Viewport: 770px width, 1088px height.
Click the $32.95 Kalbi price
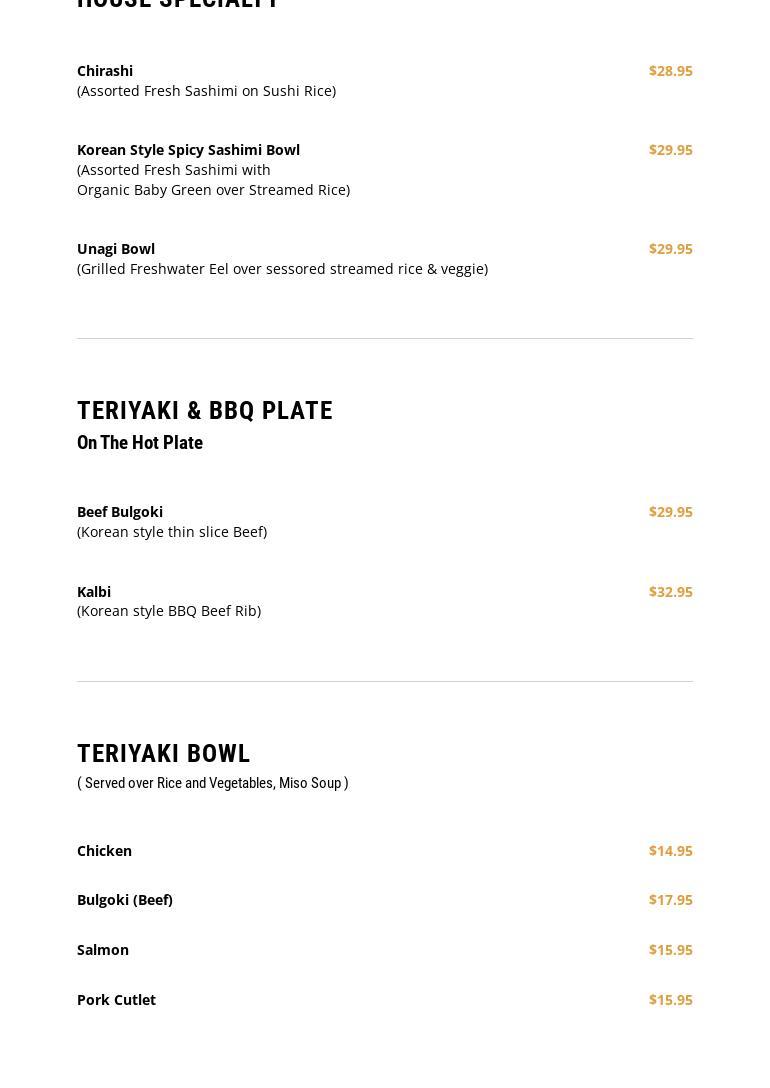[x=670, y=592]
